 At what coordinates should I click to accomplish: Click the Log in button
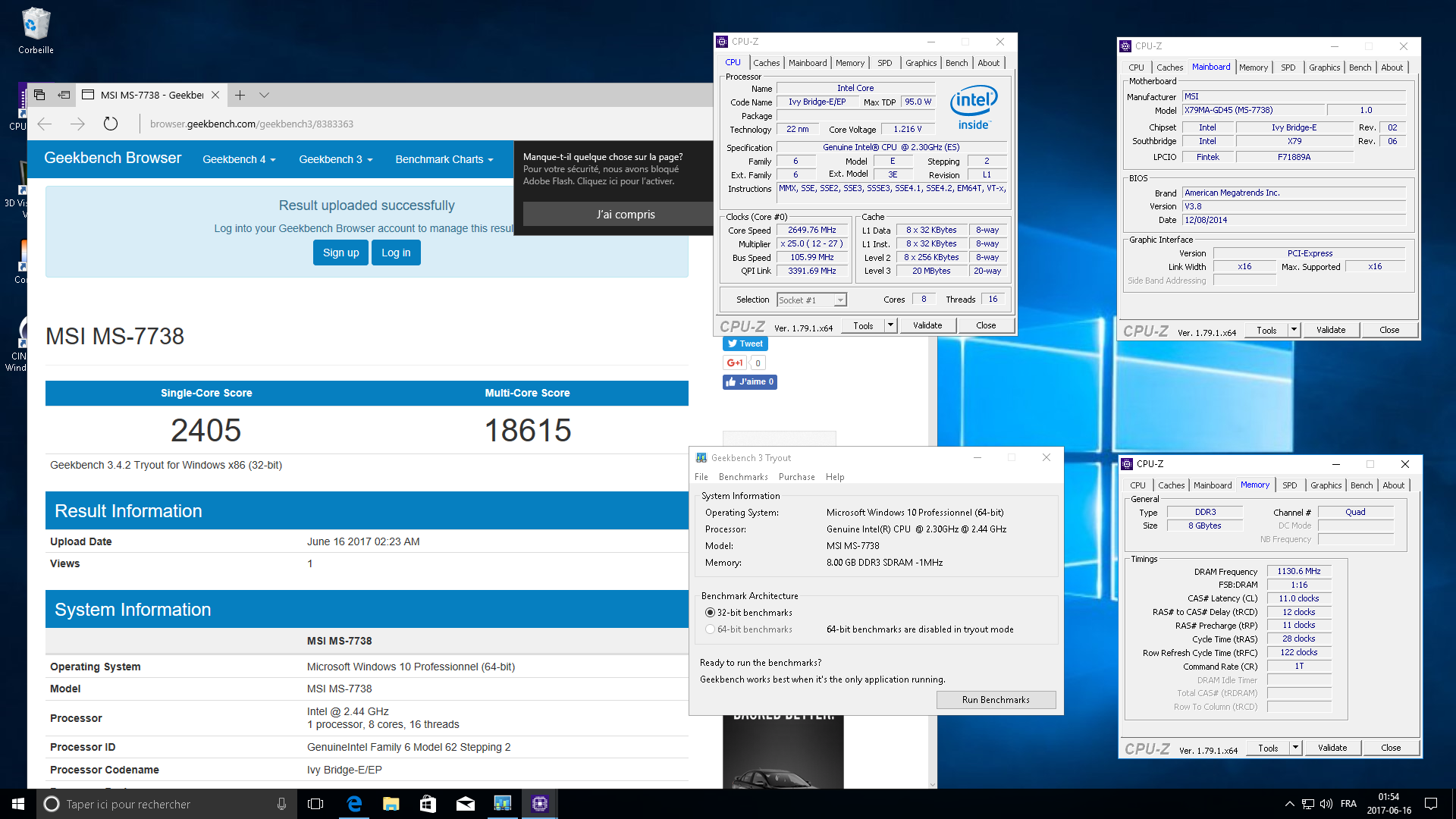click(396, 253)
